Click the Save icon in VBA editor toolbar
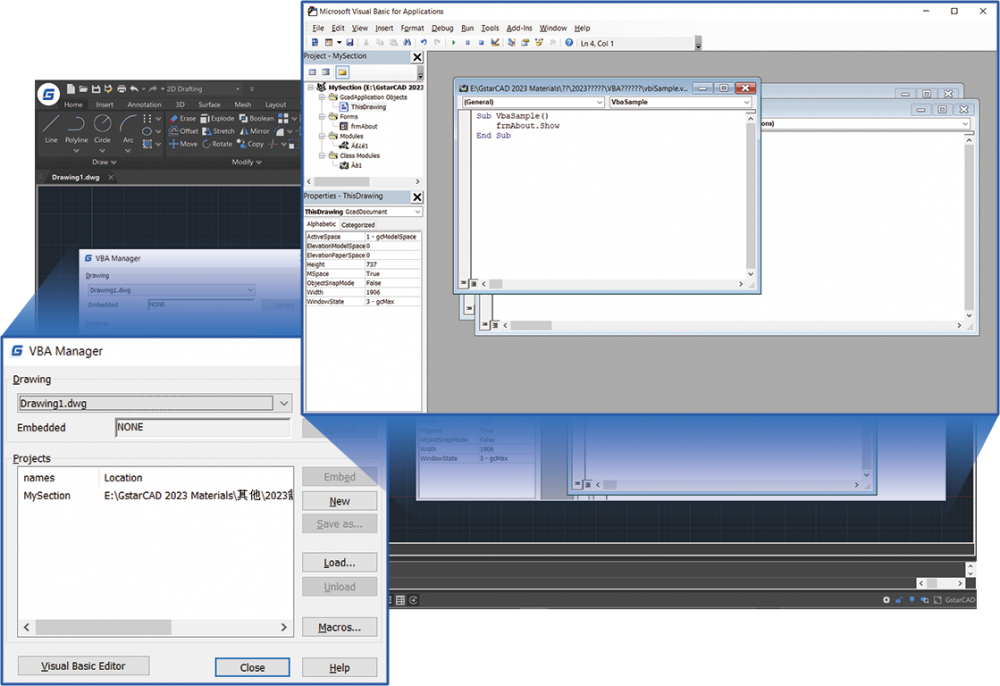 tap(350, 43)
